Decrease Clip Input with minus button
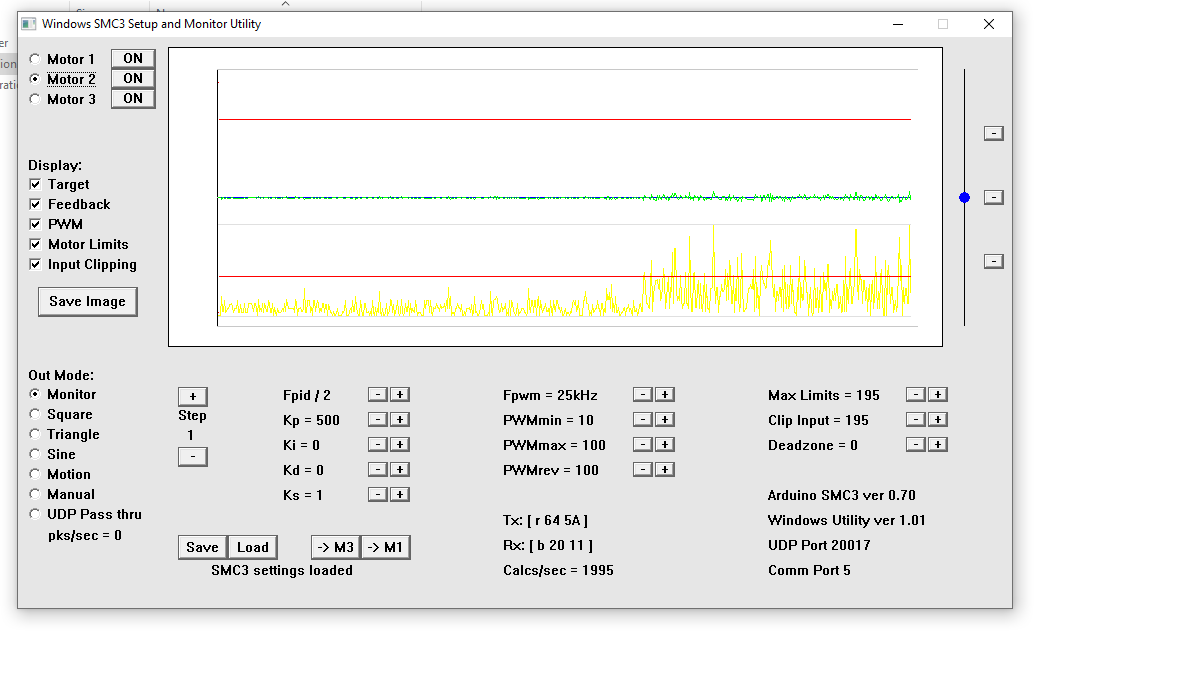Screen dimensions: 1200x684 click(916, 419)
